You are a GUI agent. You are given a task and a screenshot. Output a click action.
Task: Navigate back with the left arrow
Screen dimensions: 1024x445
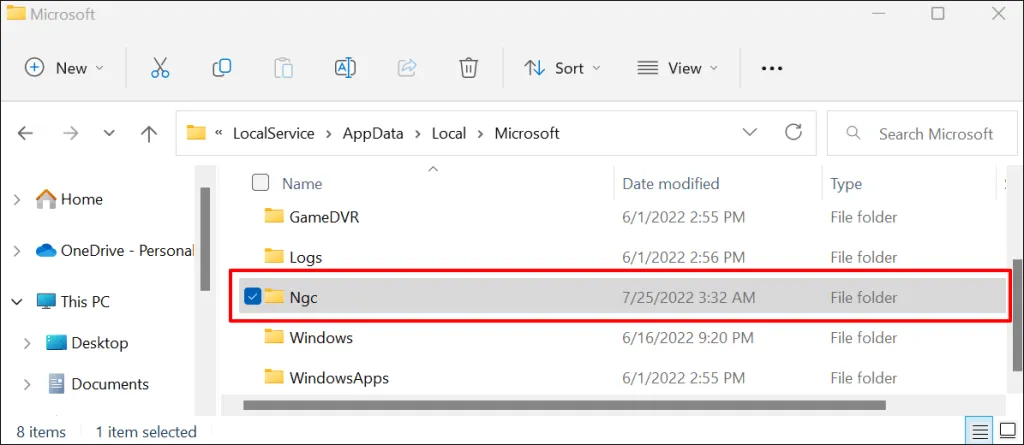point(26,133)
